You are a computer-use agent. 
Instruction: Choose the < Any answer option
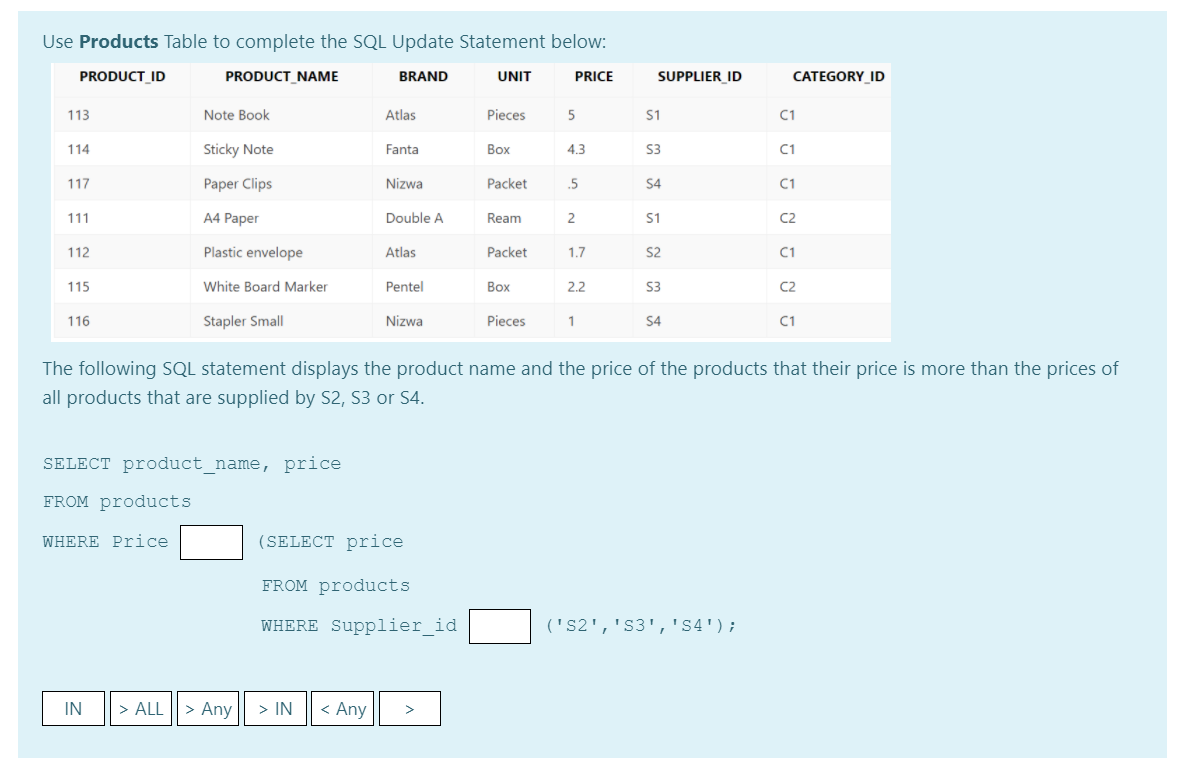[342, 708]
